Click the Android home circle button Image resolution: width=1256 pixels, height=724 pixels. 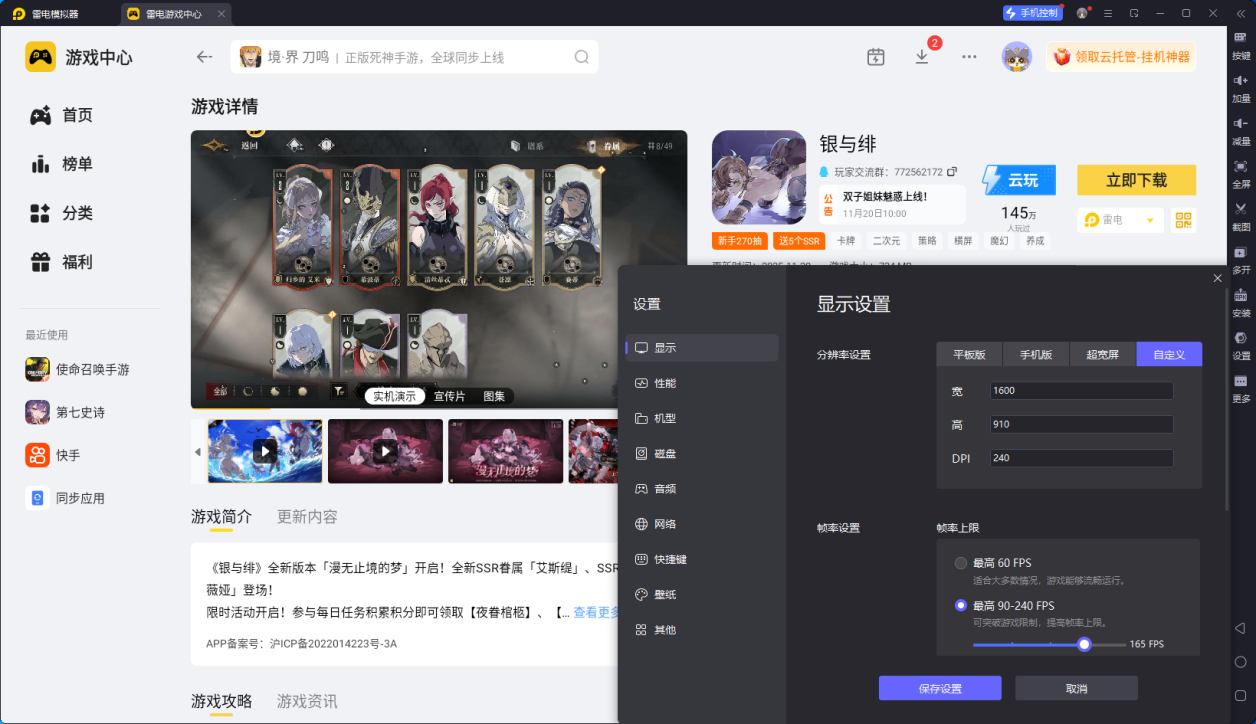(x=1240, y=662)
